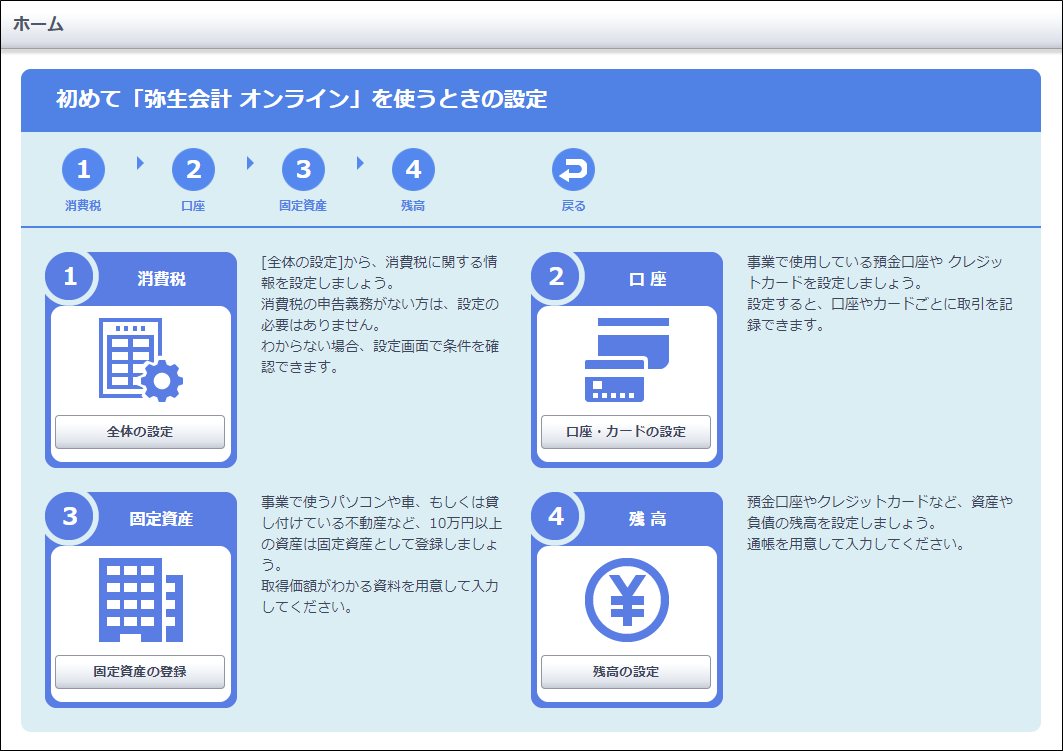Click text '設定すると、口座やカードごとに取引を記'
This screenshot has width=1063, height=751.
pos(879,304)
